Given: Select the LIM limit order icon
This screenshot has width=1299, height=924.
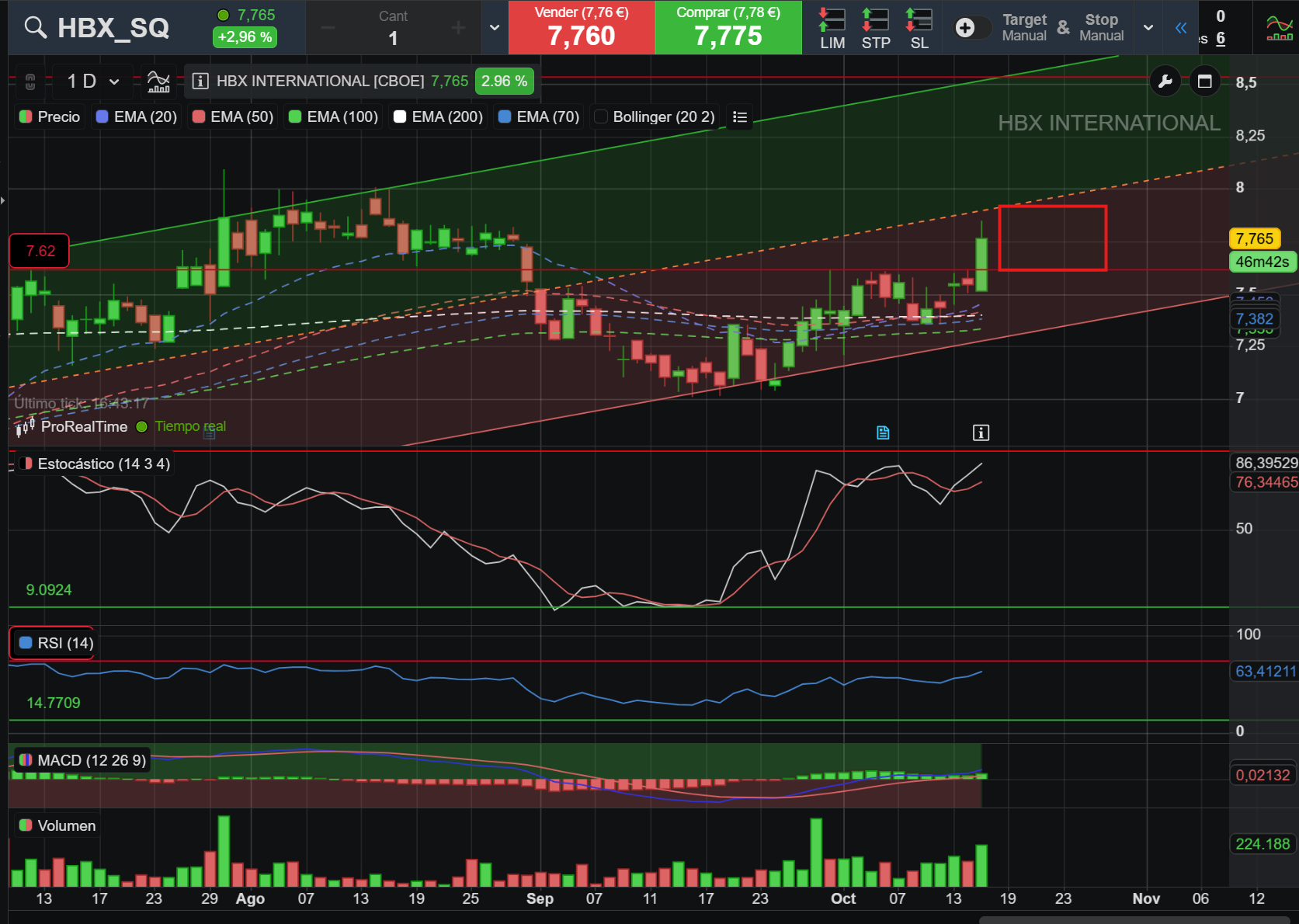Looking at the screenshot, I should (x=832, y=28).
